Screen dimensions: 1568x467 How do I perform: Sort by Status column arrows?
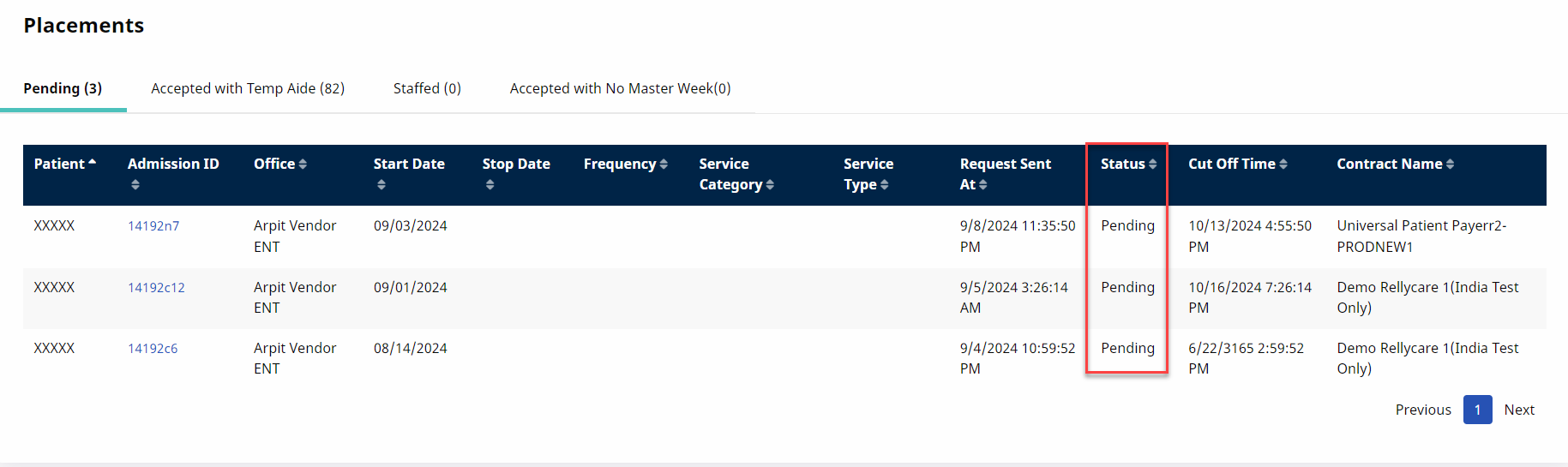(x=1152, y=165)
